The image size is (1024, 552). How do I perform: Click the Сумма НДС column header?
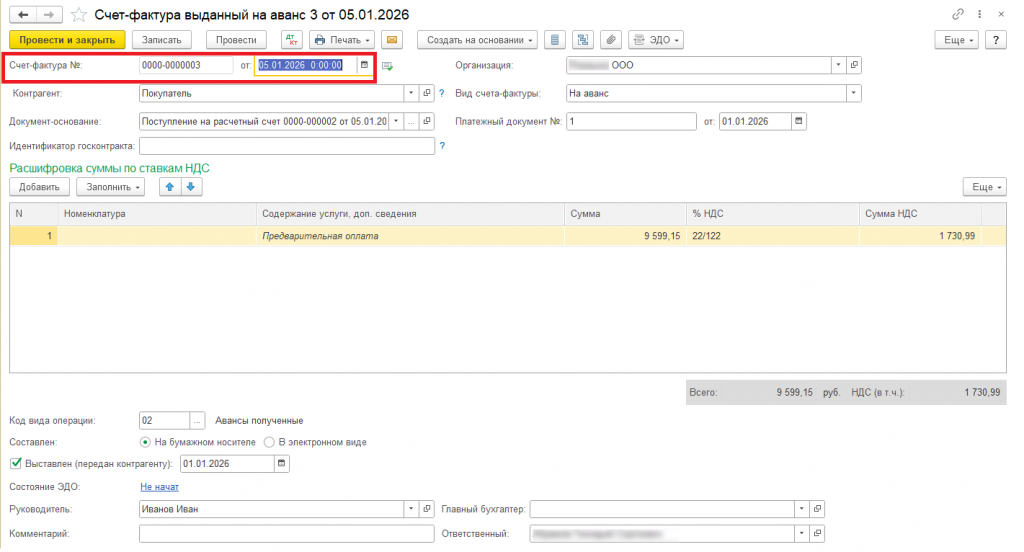click(920, 214)
